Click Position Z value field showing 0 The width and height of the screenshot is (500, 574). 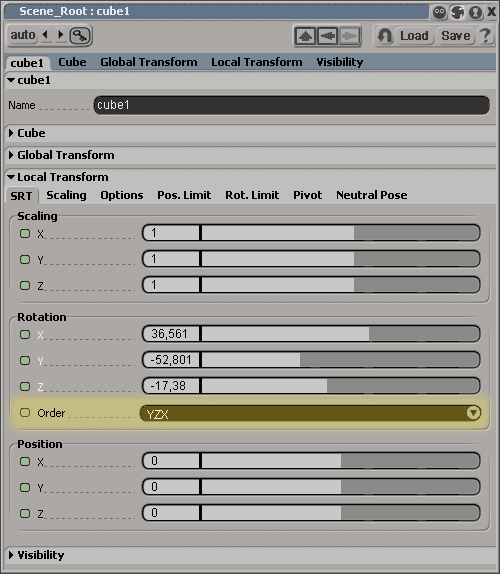[x=171, y=513]
